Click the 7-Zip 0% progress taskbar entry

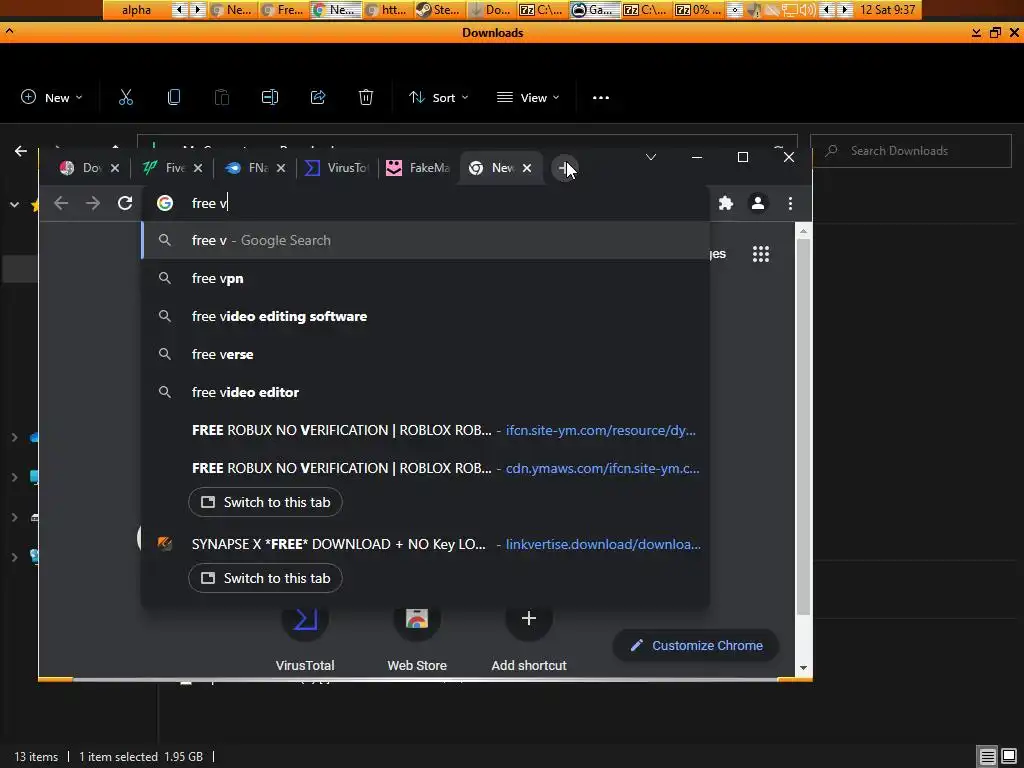697,10
